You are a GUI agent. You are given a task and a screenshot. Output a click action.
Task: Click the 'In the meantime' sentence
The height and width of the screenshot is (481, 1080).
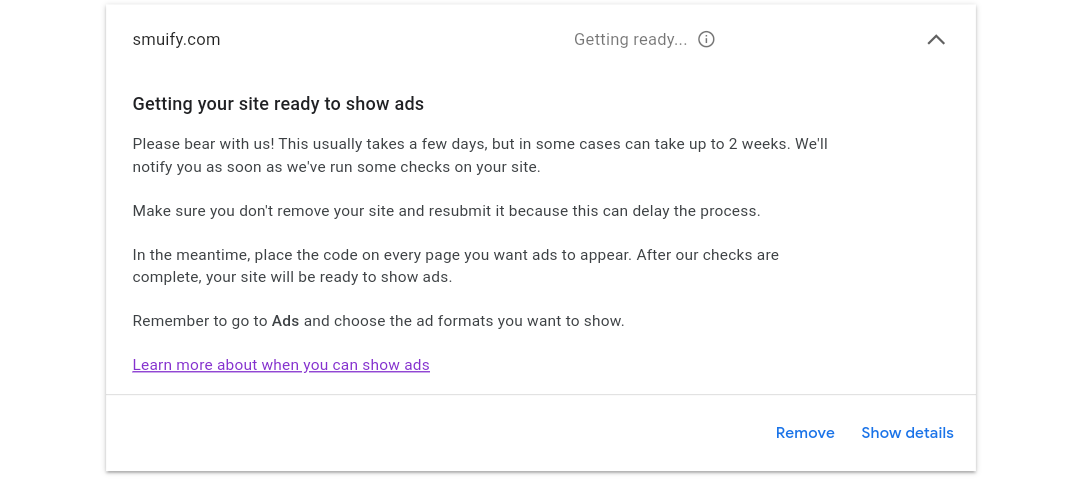(x=190, y=255)
